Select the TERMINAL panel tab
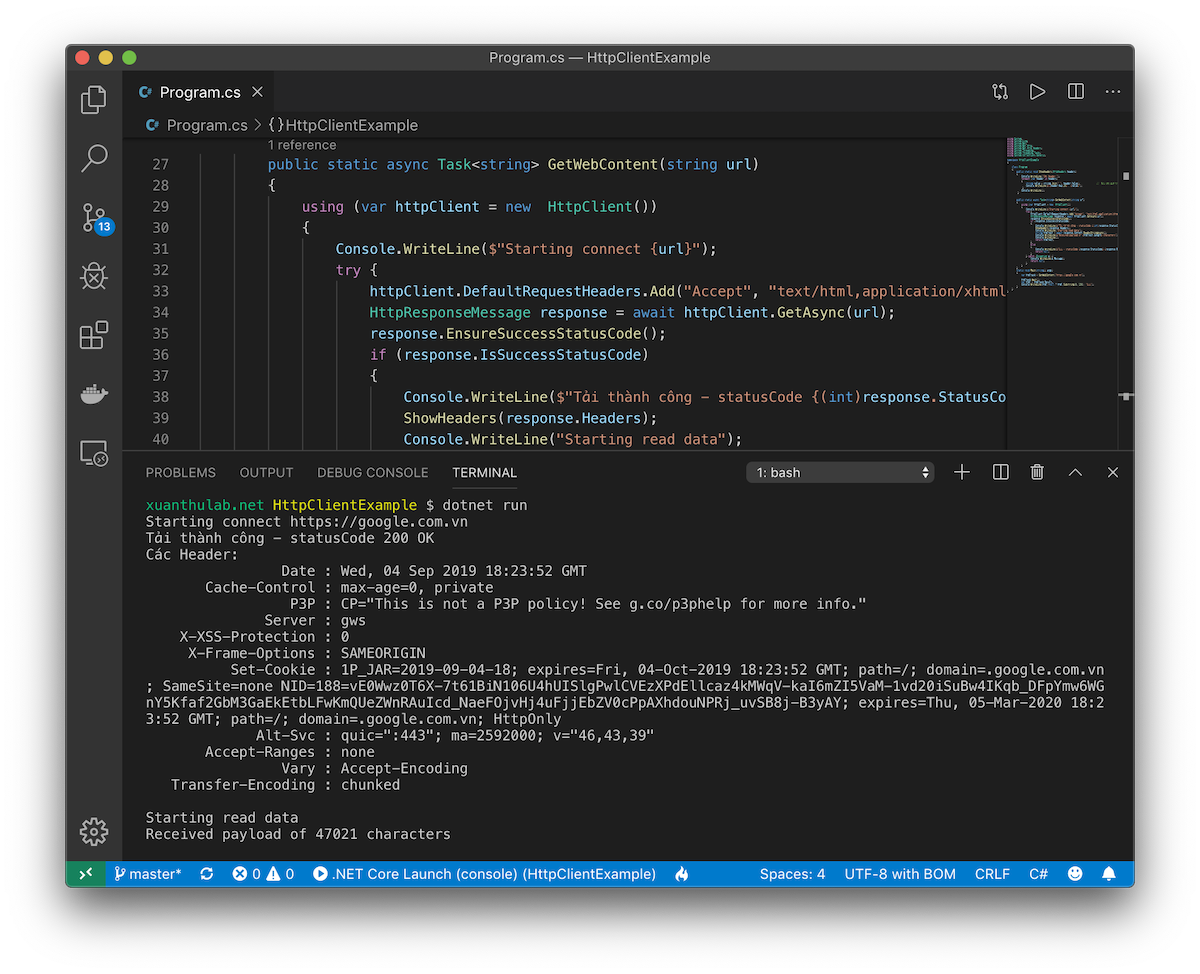 click(x=484, y=472)
